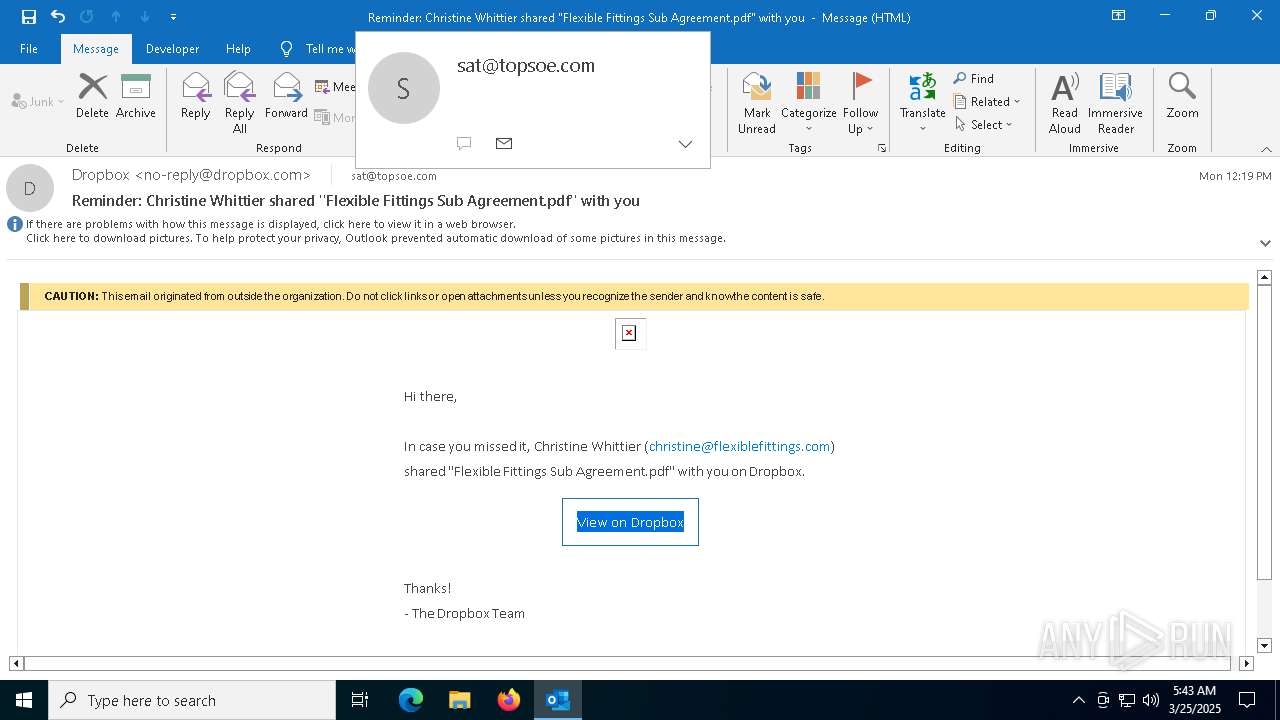The width and height of the screenshot is (1280, 720).
Task: Expand message header with chevron
Action: (x=1265, y=243)
